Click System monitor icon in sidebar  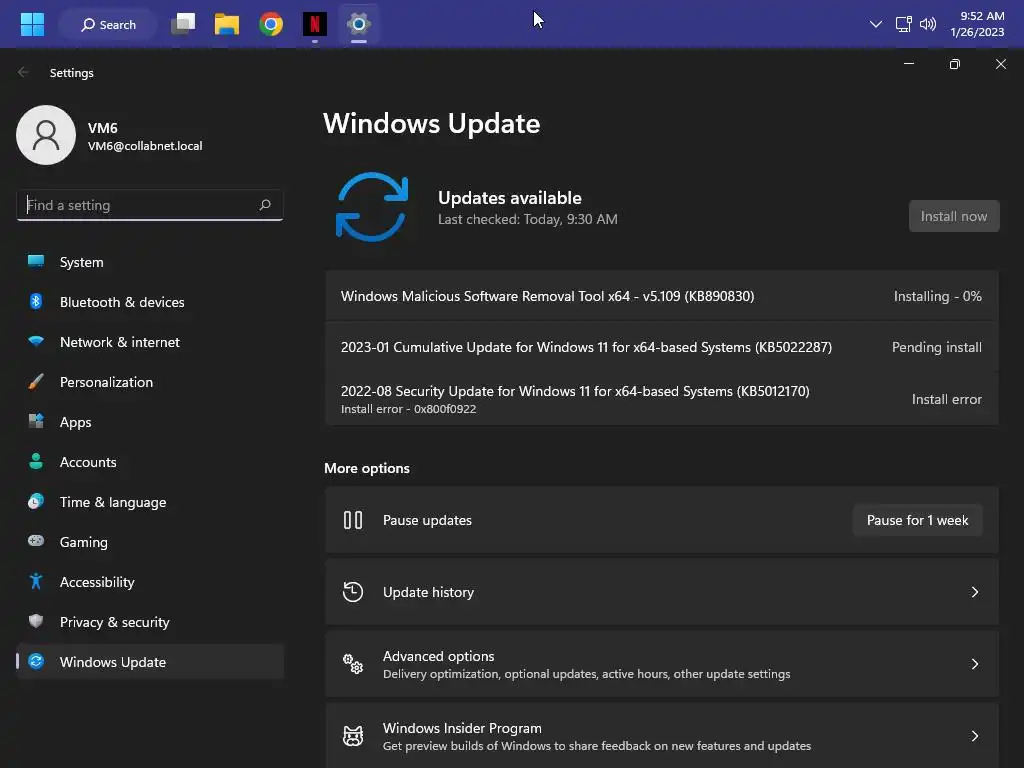[36, 261]
